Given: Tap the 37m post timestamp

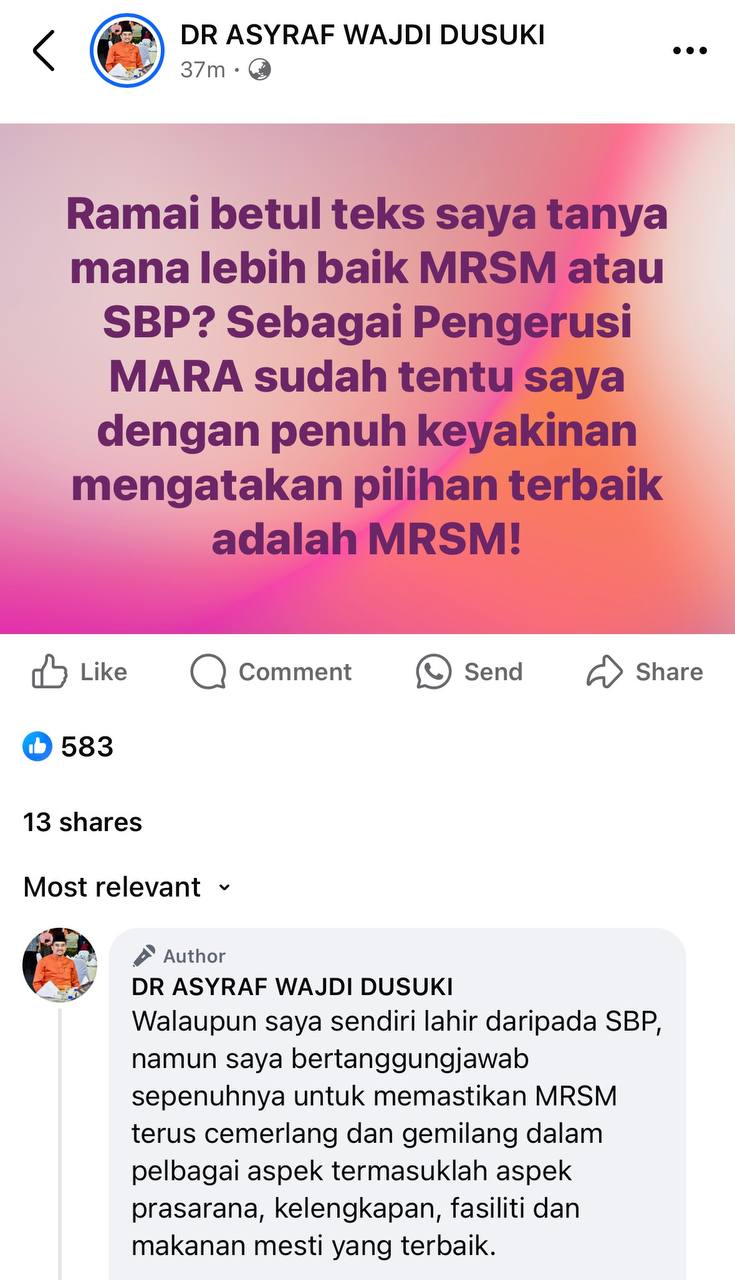Looking at the screenshot, I should pos(203,70).
